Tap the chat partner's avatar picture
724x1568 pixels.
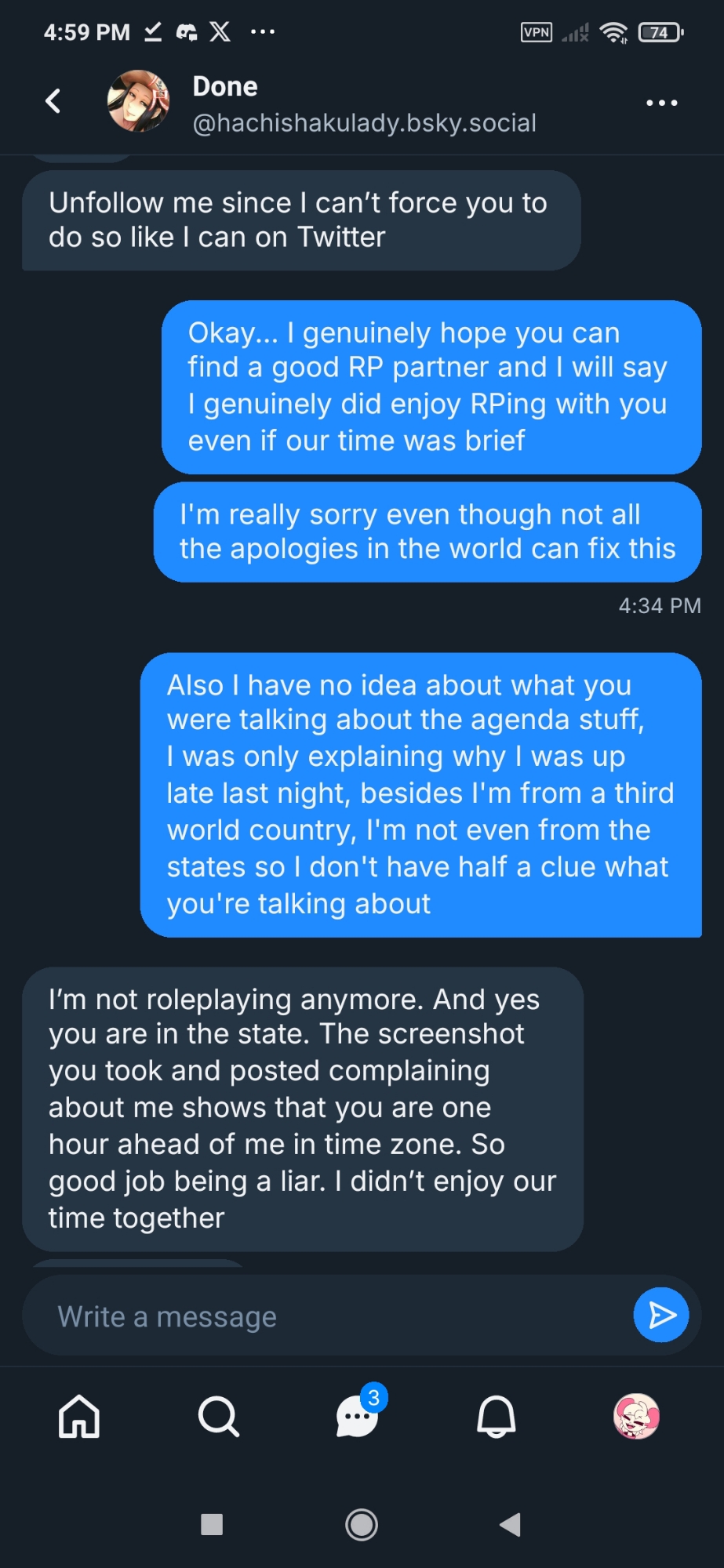click(x=138, y=102)
